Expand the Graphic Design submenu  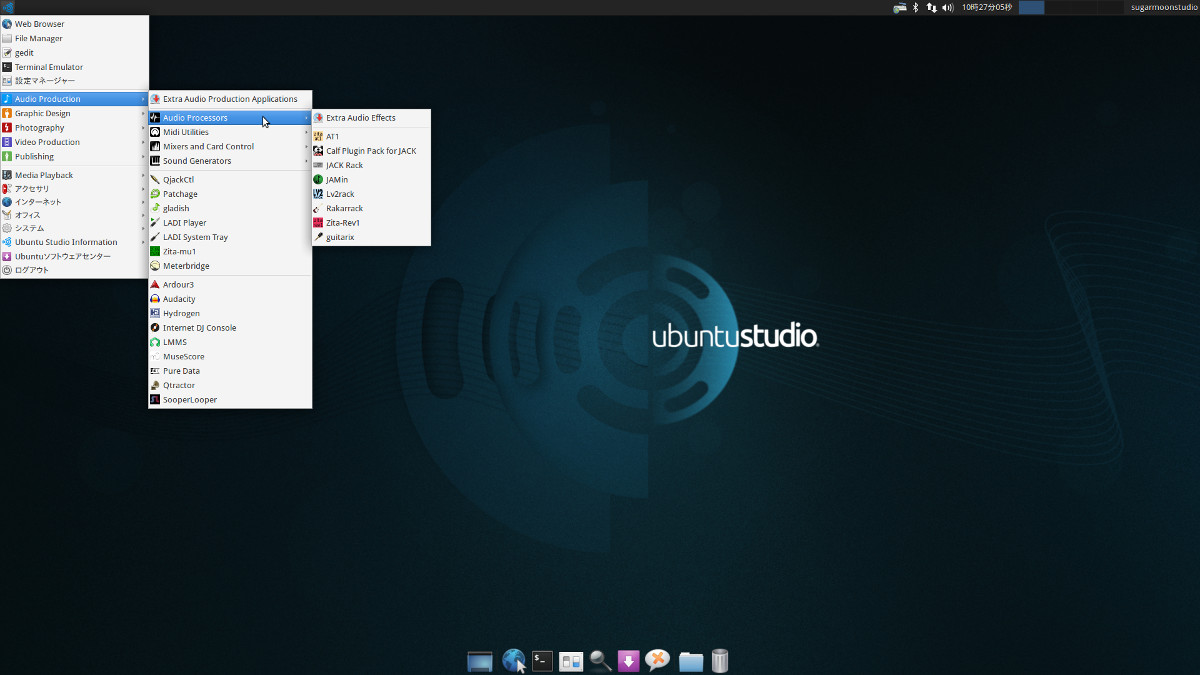pyautogui.click(x=74, y=113)
